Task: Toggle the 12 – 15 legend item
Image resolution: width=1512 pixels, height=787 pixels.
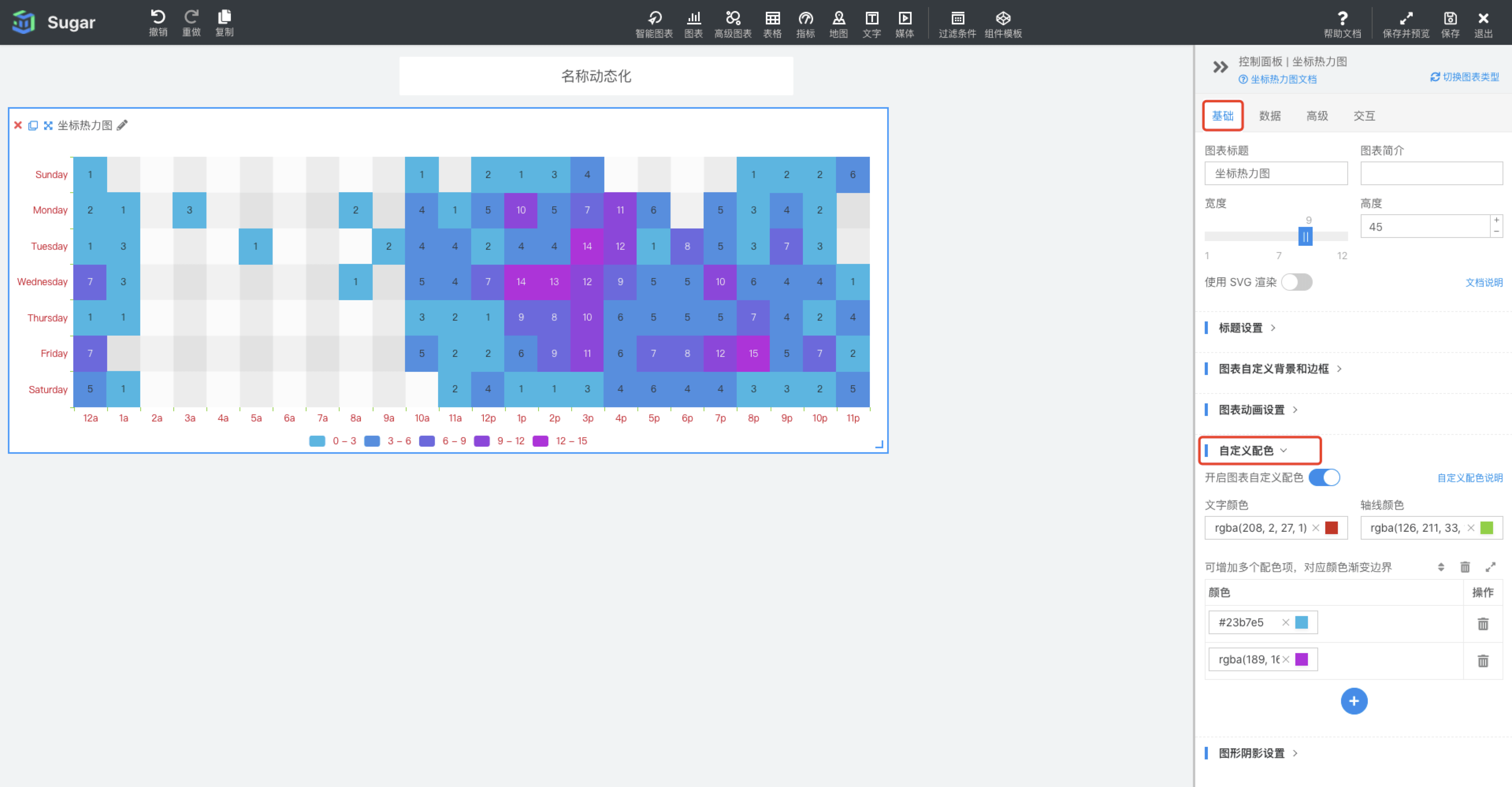Action: (560, 441)
